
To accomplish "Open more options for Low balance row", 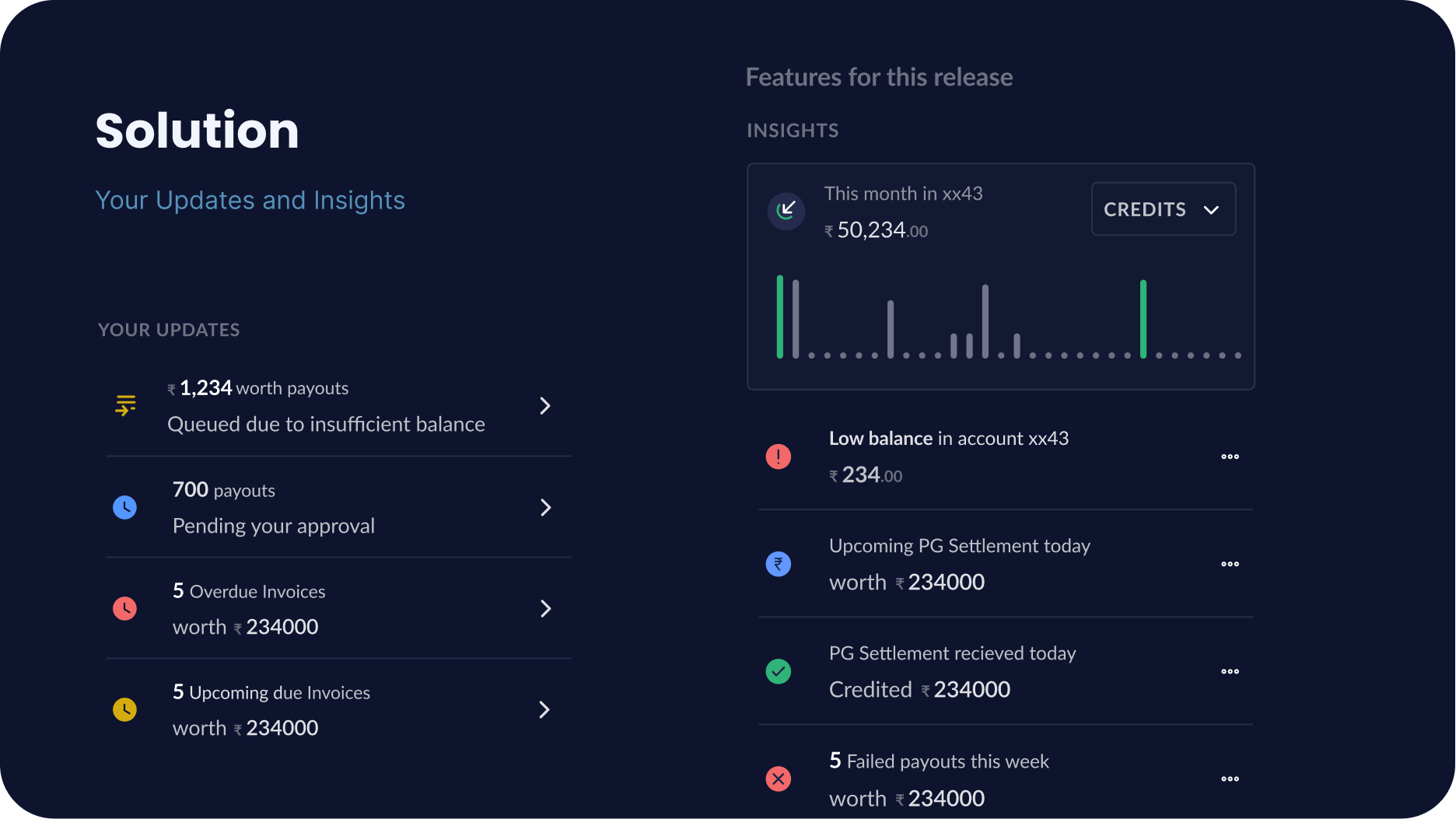I will pos(1230,457).
